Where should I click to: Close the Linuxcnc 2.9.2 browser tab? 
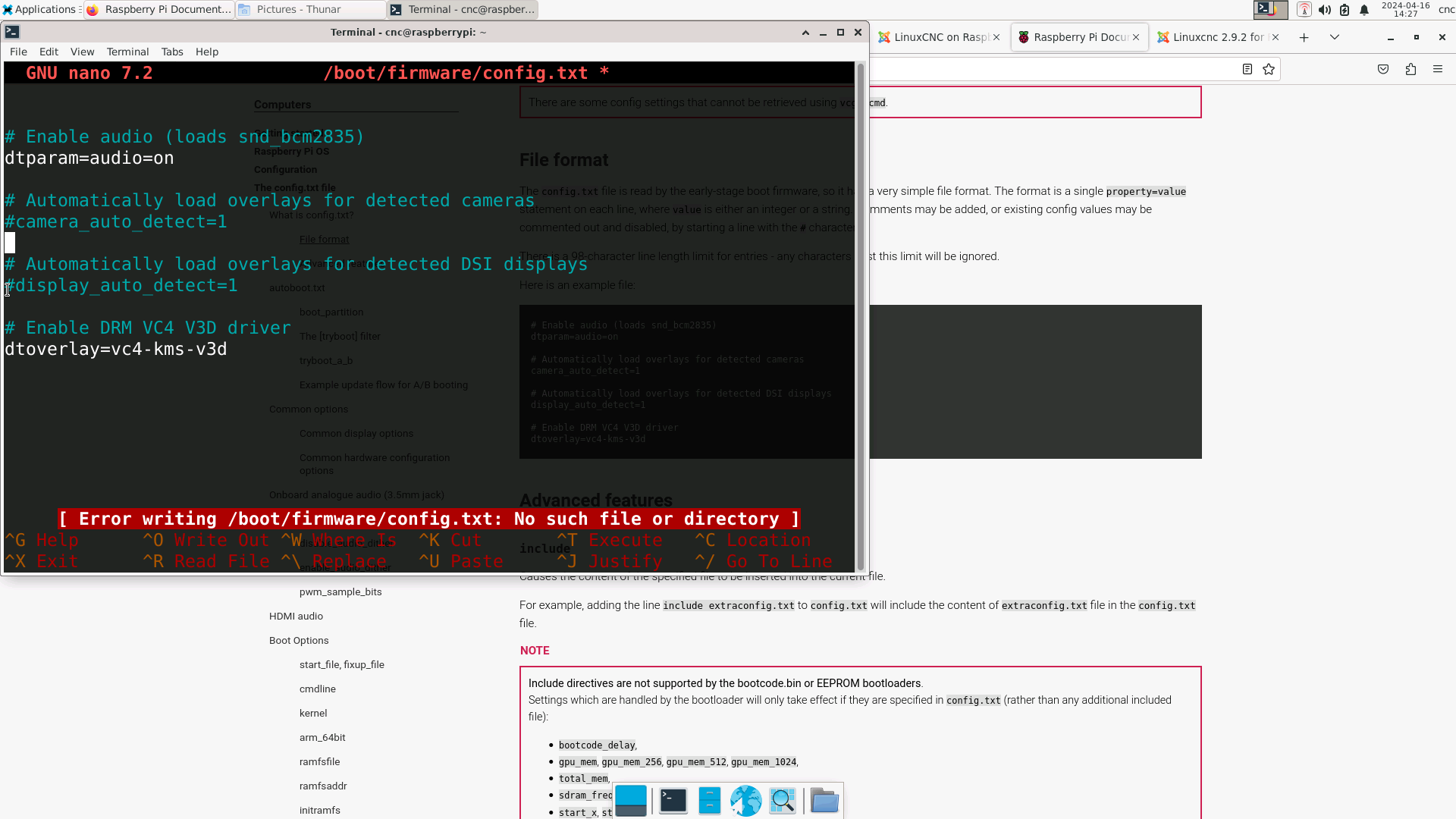[1276, 37]
